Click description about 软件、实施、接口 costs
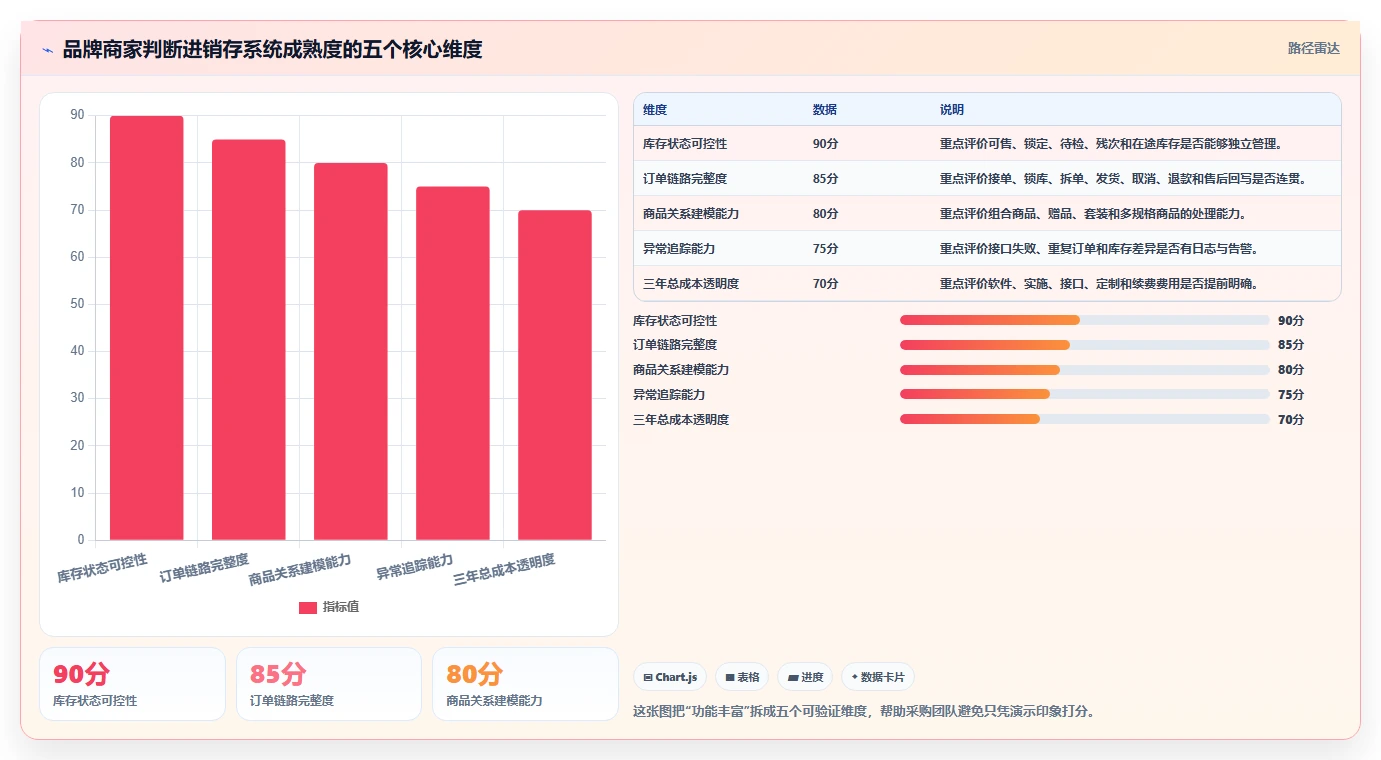This screenshot has width=1381, height=760. [1099, 284]
